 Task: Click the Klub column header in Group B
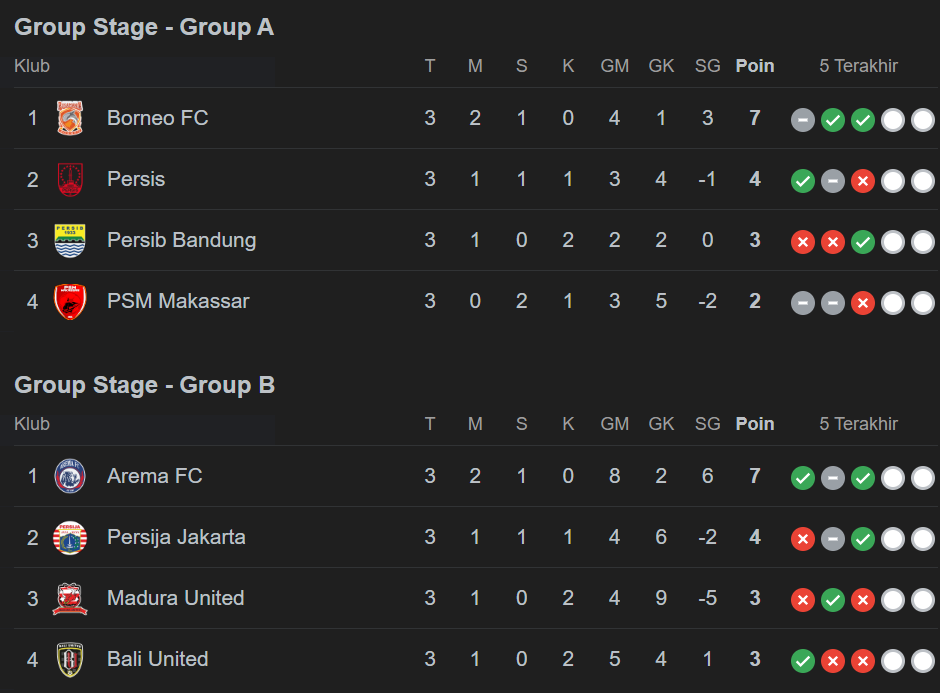tap(32, 424)
